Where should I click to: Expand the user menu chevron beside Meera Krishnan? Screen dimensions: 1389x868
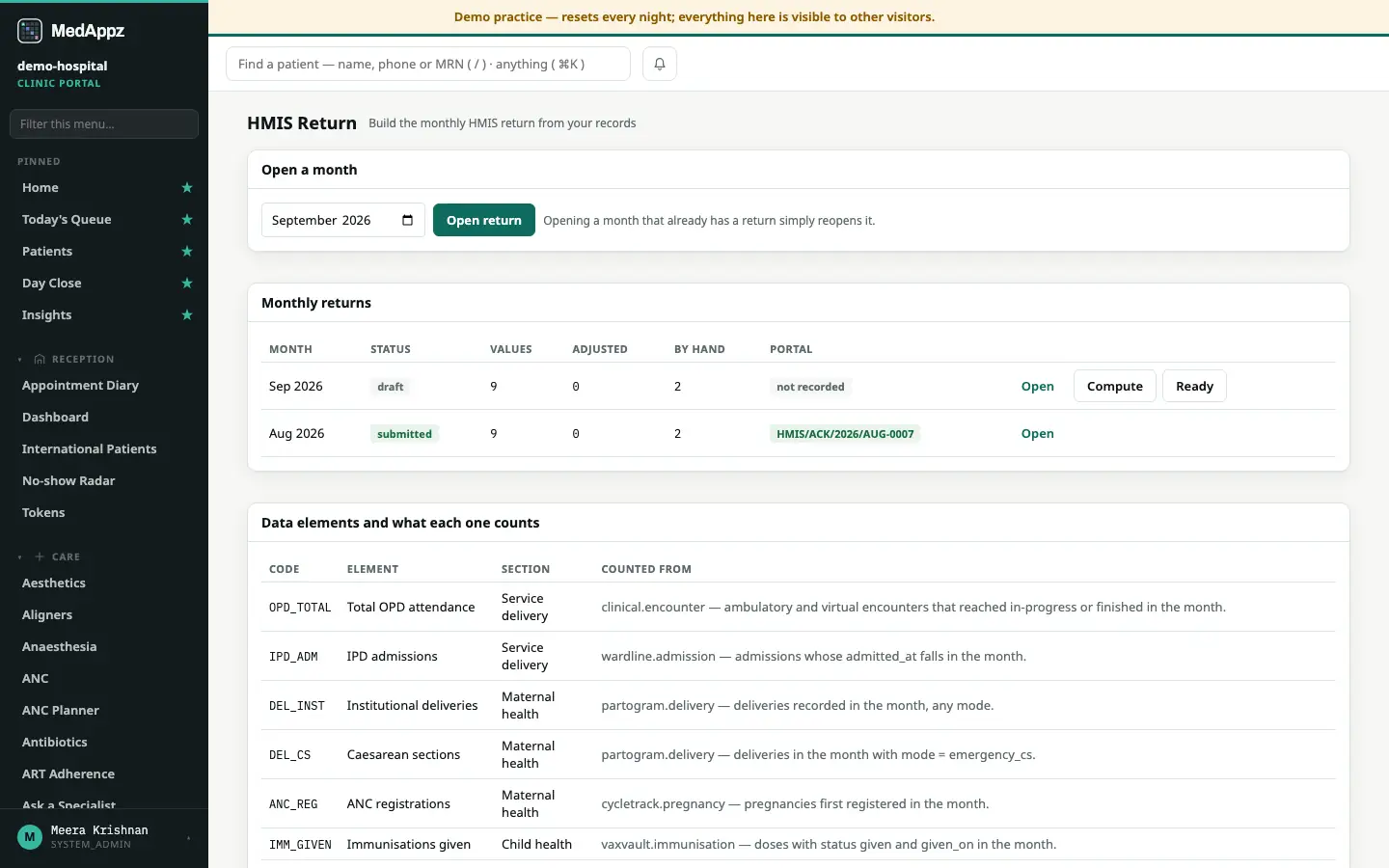click(x=188, y=838)
